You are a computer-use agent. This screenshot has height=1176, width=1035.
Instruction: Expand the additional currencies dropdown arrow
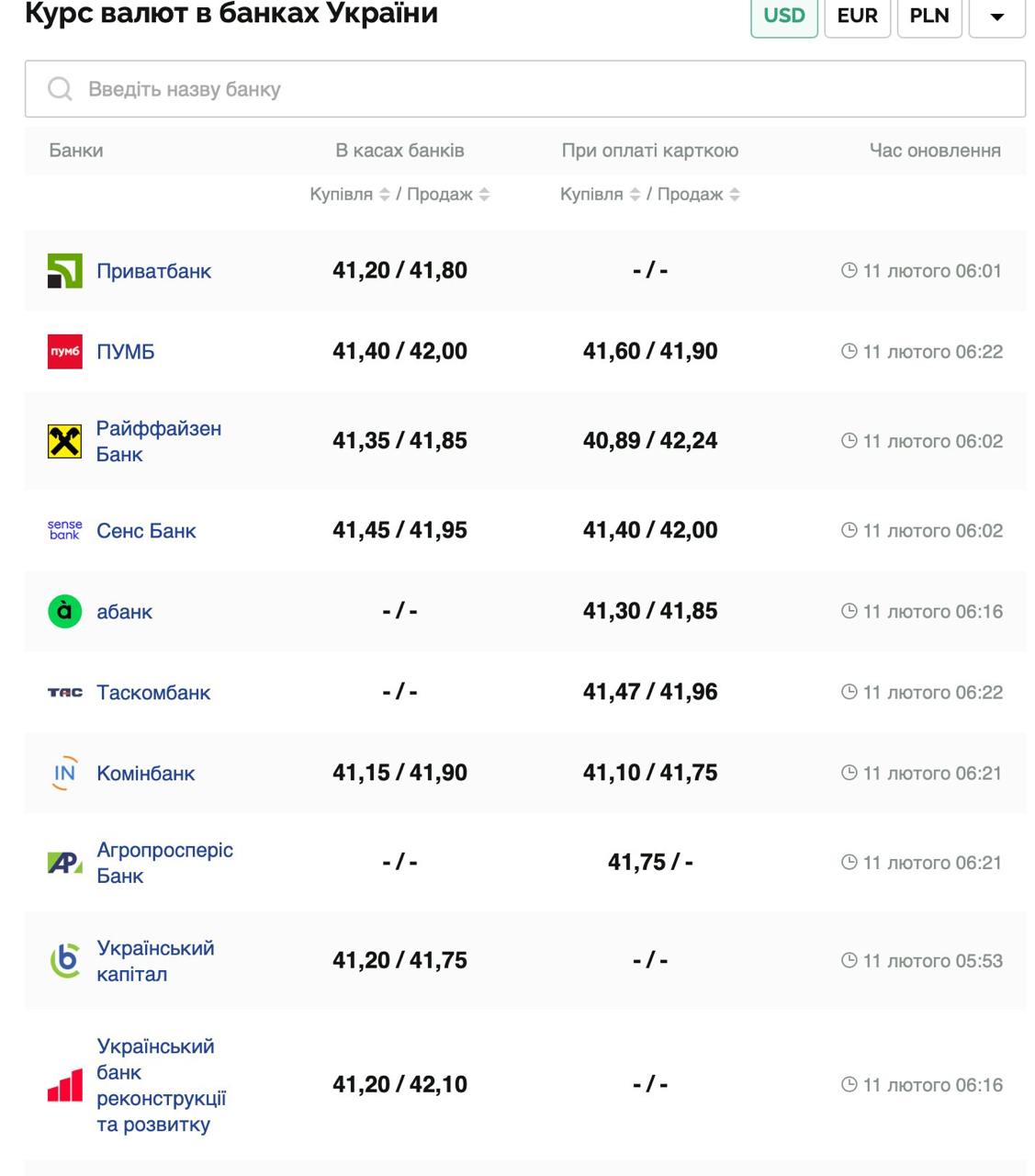click(996, 16)
